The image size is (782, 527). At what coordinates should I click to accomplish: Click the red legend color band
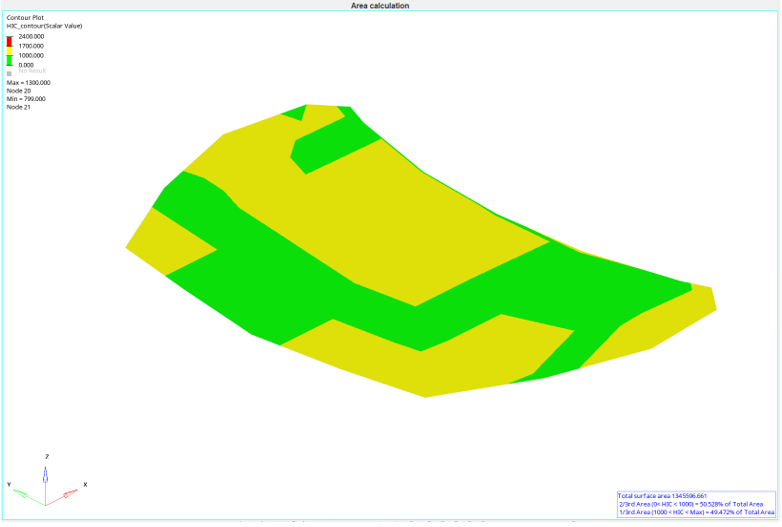[10, 40]
